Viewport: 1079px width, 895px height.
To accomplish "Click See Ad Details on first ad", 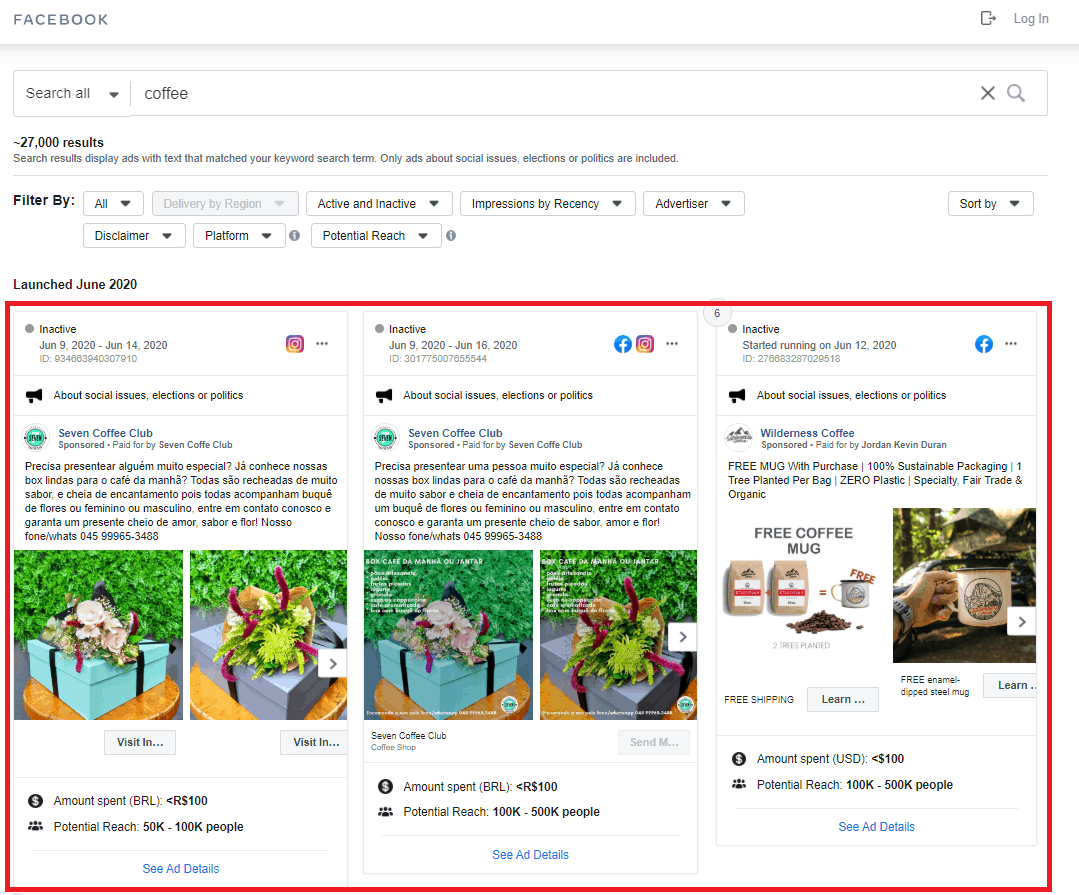I will click(x=180, y=869).
